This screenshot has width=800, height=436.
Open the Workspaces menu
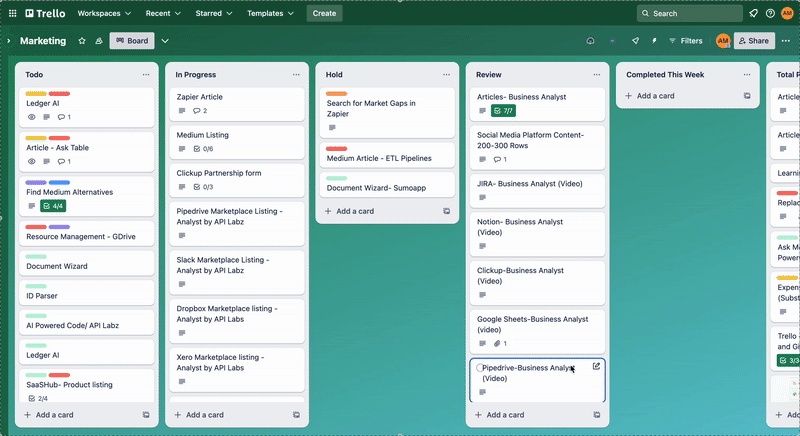point(104,13)
